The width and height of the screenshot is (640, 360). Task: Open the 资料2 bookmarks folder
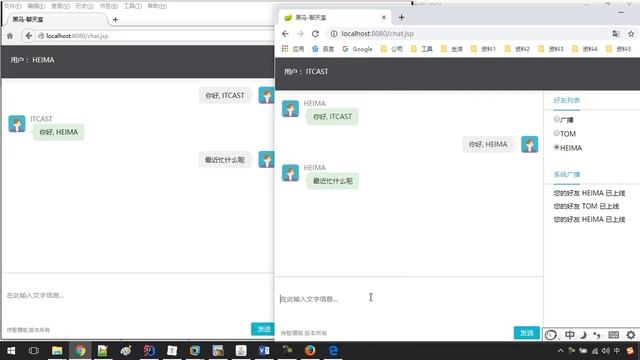517,49
